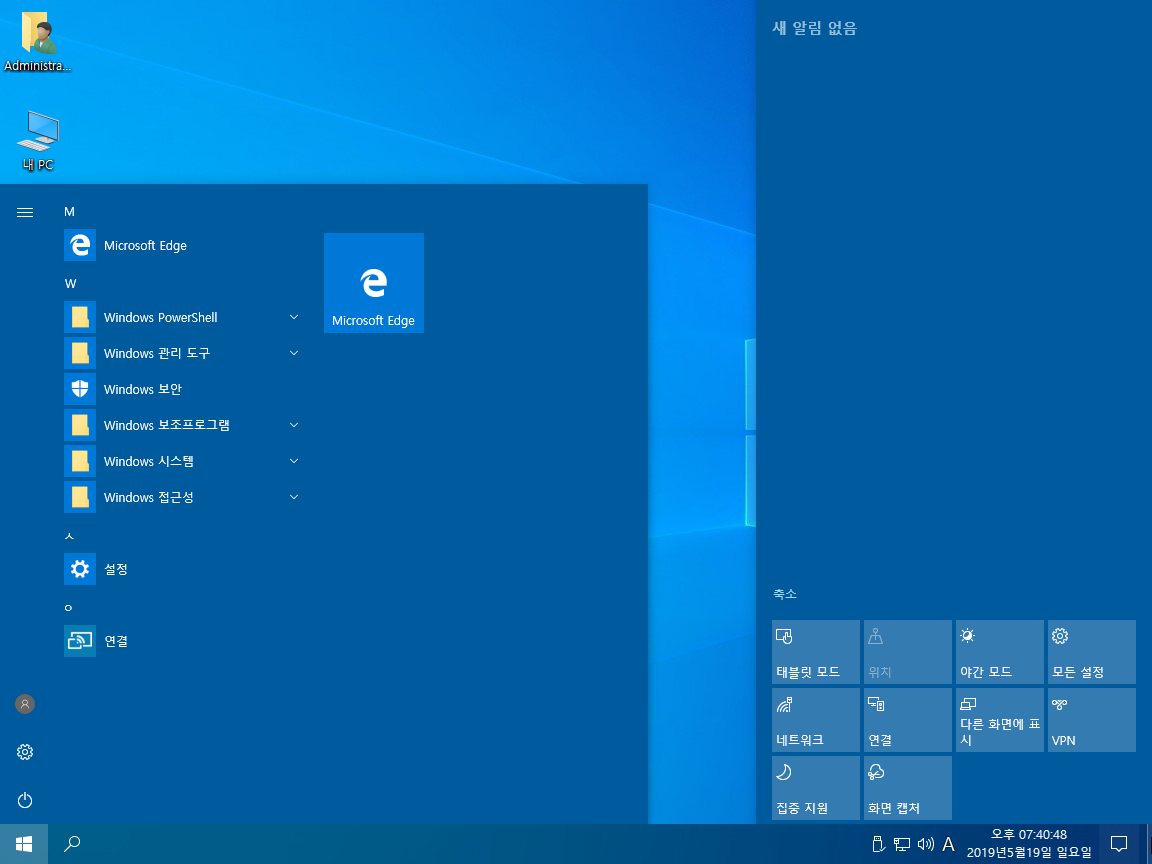Open the network tray icon
Image resolution: width=1152 pixels, height=864 pixels.
click(901, 844)
